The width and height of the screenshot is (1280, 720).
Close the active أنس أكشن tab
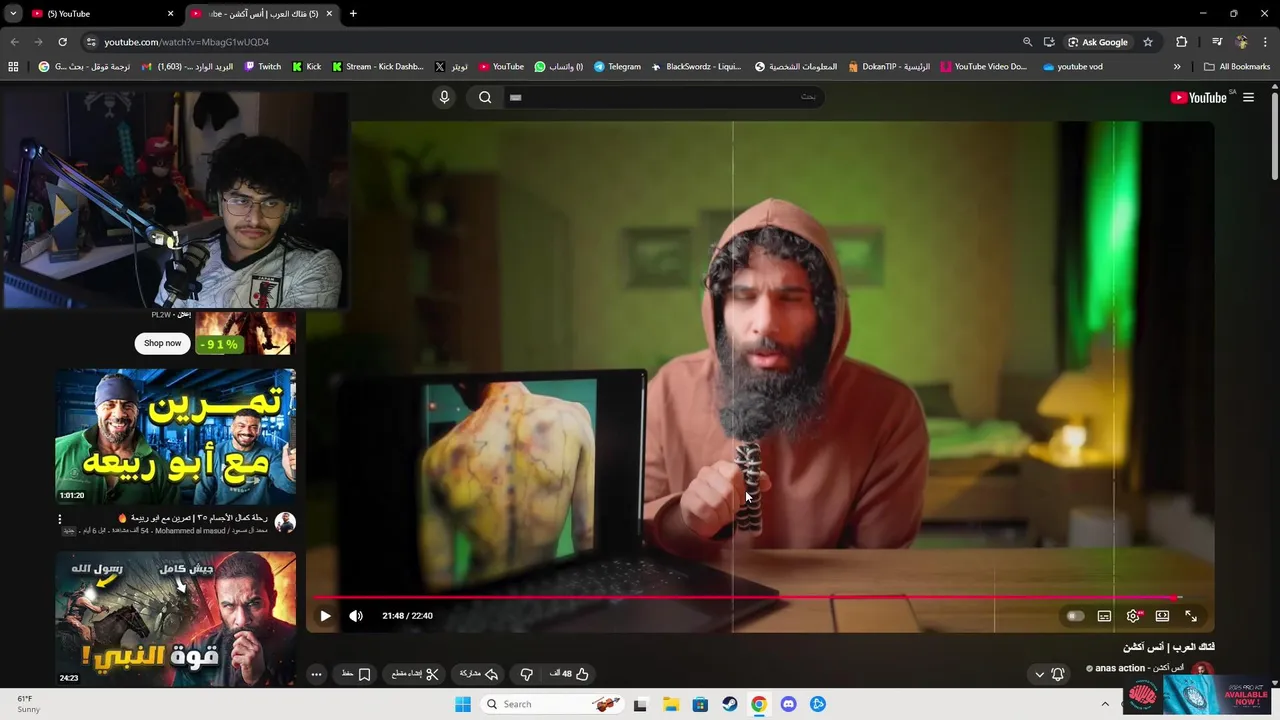tap(329, 14)
